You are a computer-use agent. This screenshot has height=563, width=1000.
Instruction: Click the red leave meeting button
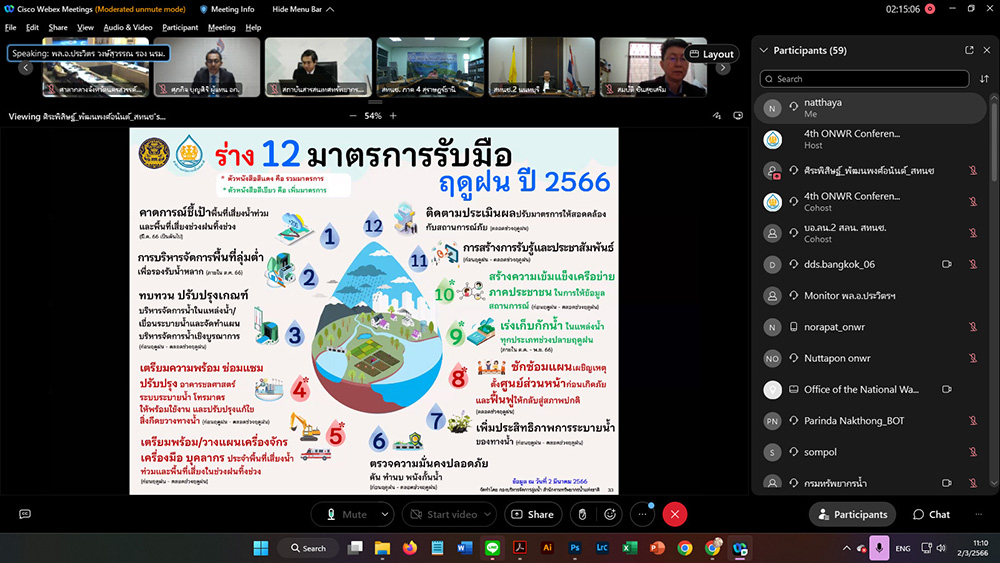click(675, 514)
